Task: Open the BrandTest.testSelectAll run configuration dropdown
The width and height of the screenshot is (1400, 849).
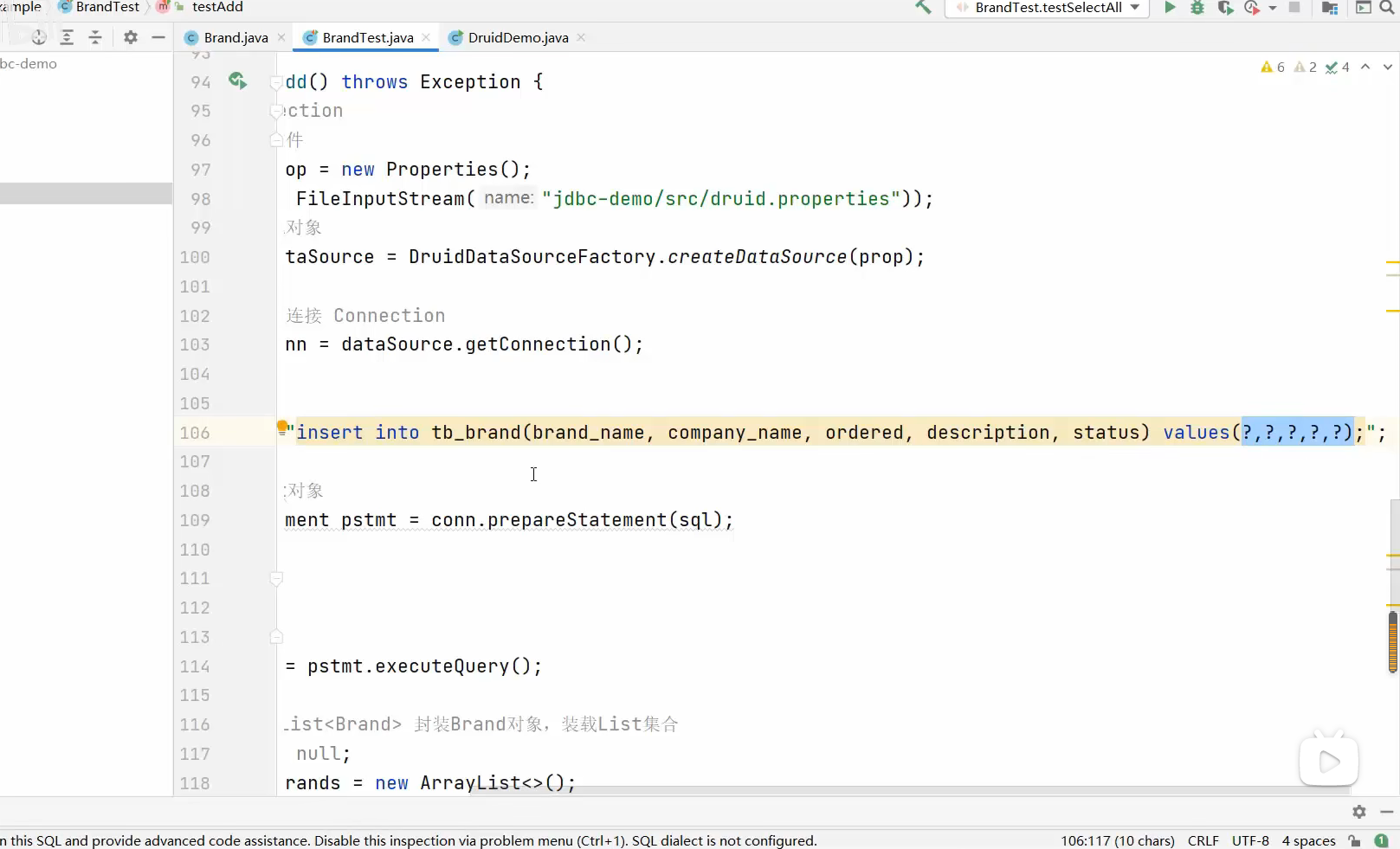Action: click(1048, 8)
